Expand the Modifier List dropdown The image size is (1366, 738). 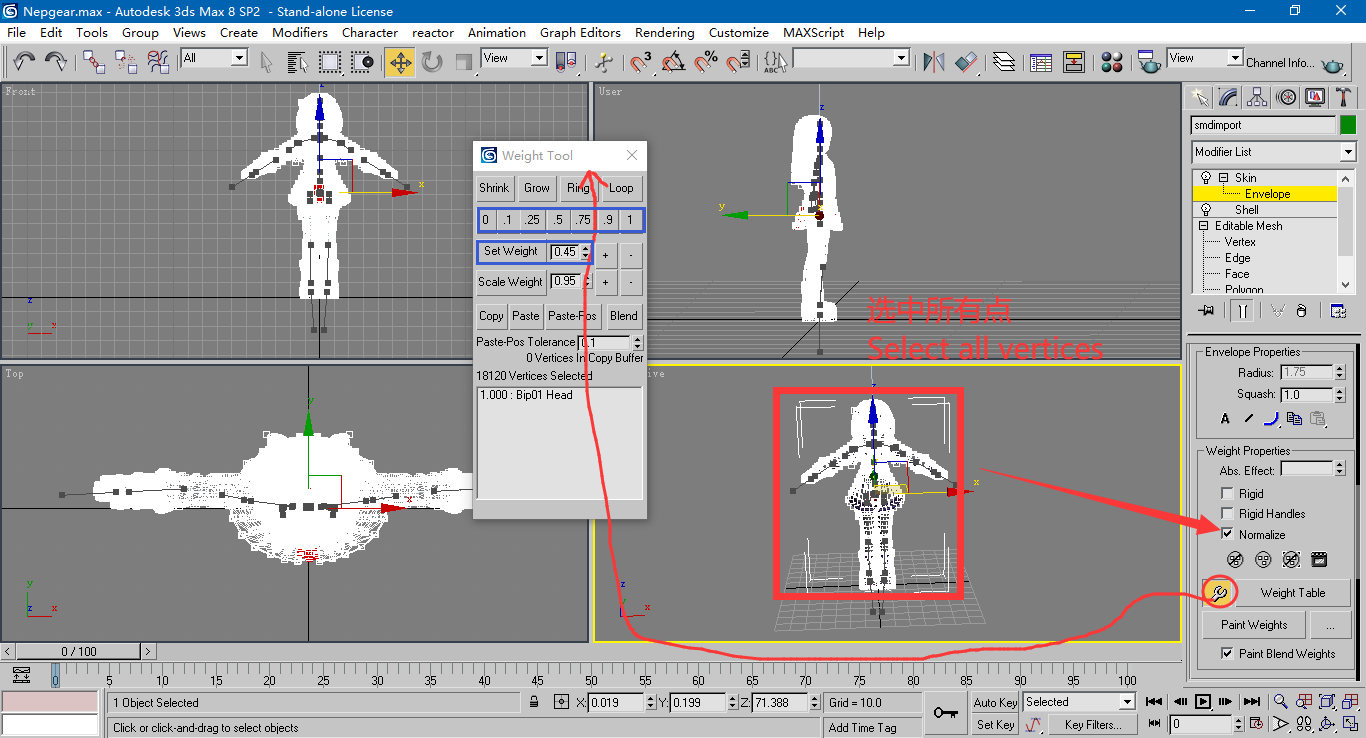coord(1347,152)
